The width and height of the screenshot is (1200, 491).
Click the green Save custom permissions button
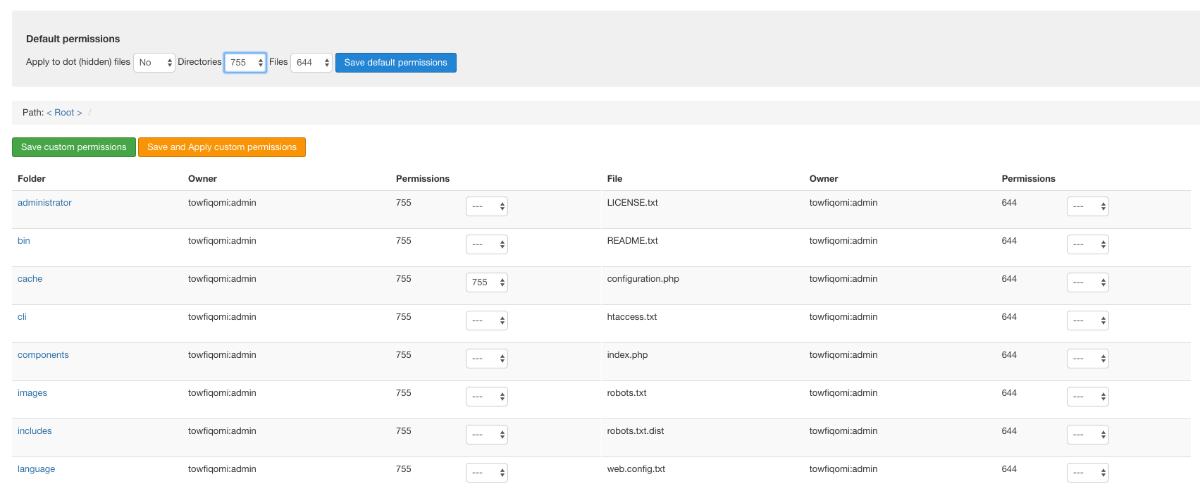(x=73, y=147)
